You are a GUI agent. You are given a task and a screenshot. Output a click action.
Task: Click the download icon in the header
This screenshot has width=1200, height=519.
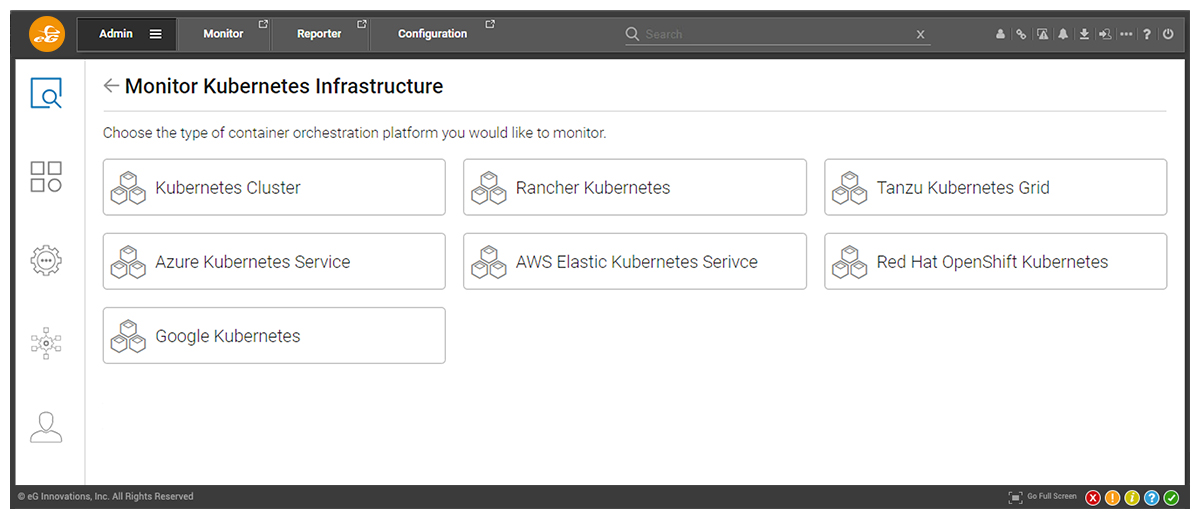pyautogui.click(x=1084, y=34)
